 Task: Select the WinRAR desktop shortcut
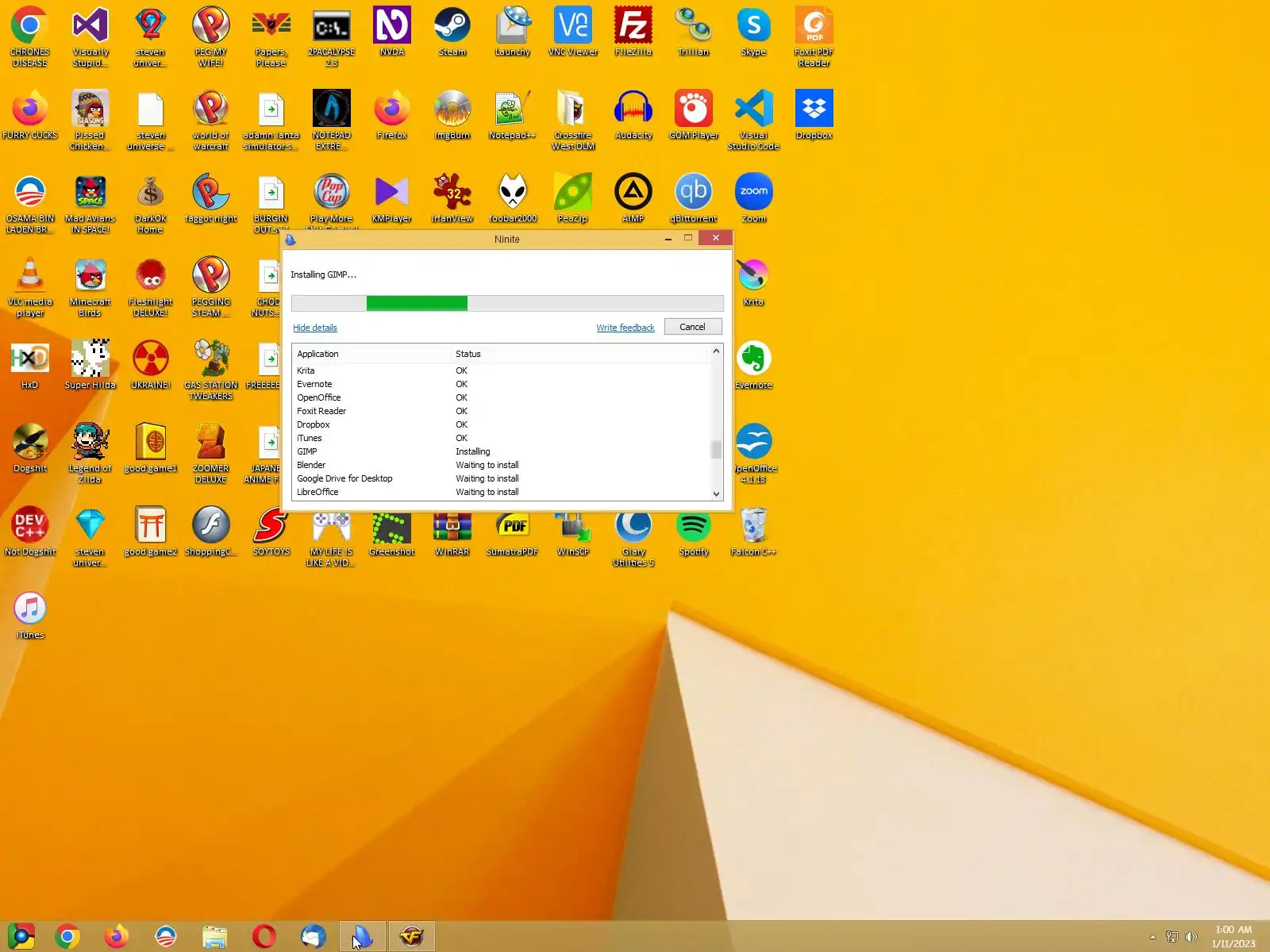coord(452,532)
